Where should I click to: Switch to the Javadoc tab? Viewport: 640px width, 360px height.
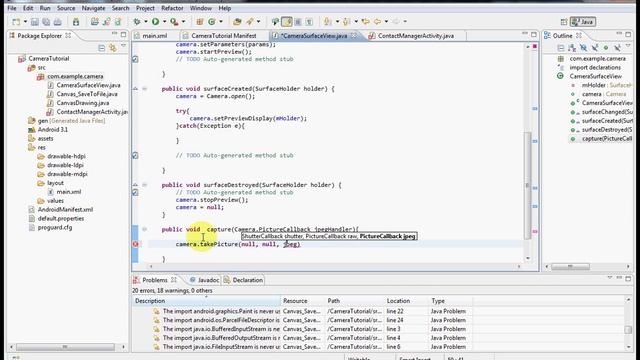(209, 280)
